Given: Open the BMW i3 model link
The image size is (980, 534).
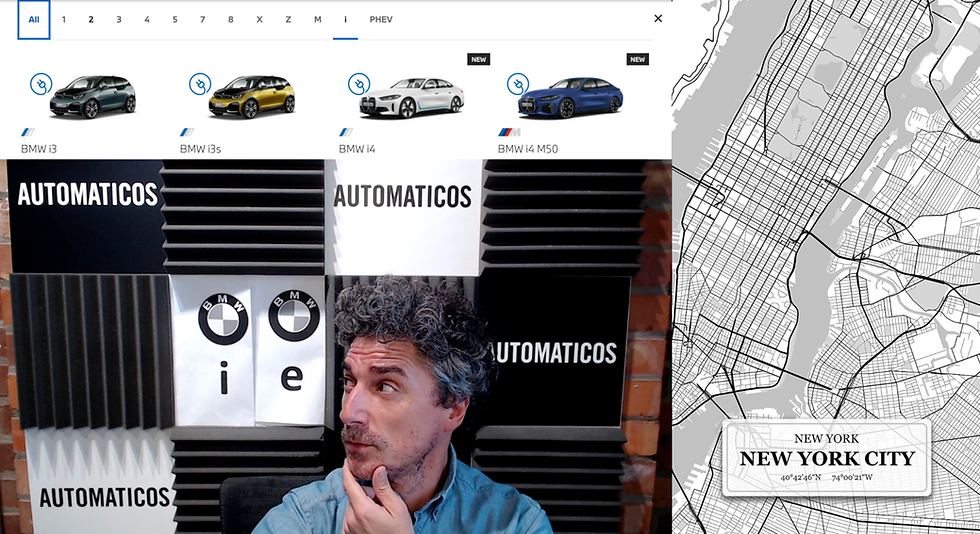Looking at the screenshot, I should [39, 149].
